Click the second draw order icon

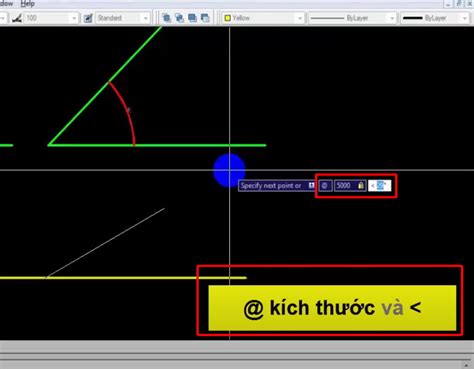[x=179, y=18]
